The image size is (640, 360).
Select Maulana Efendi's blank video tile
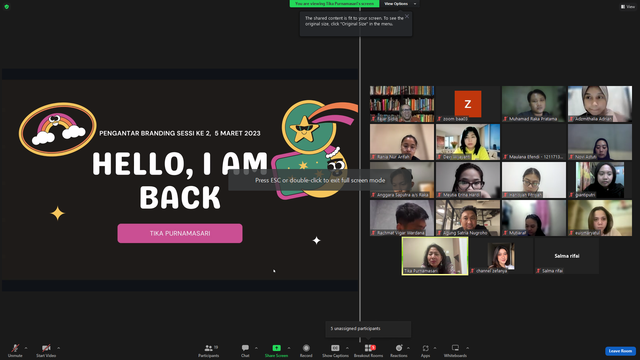[534, 142]
